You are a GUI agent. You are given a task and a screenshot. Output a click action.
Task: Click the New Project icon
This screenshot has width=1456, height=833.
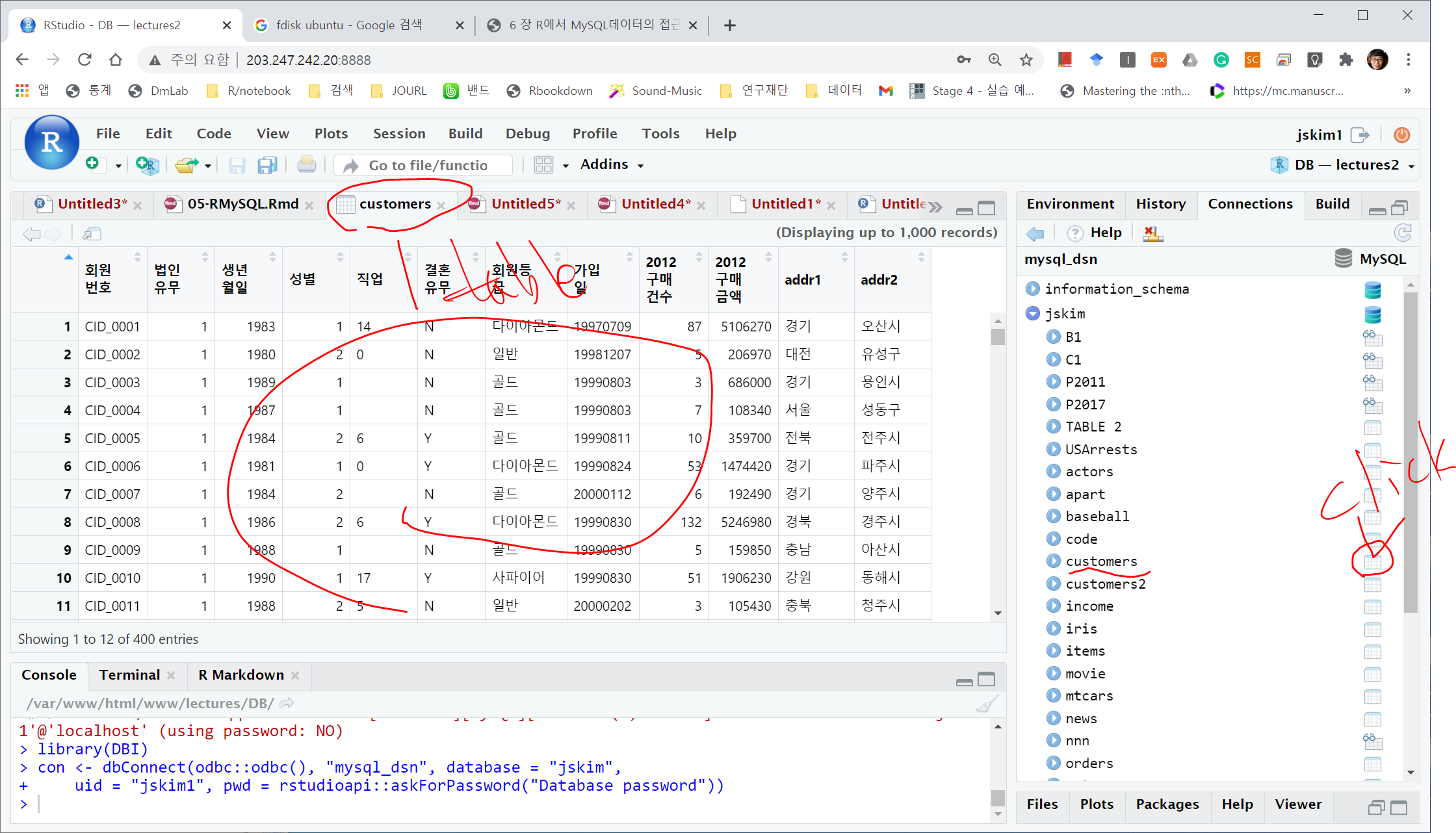[x=148, y=165]
